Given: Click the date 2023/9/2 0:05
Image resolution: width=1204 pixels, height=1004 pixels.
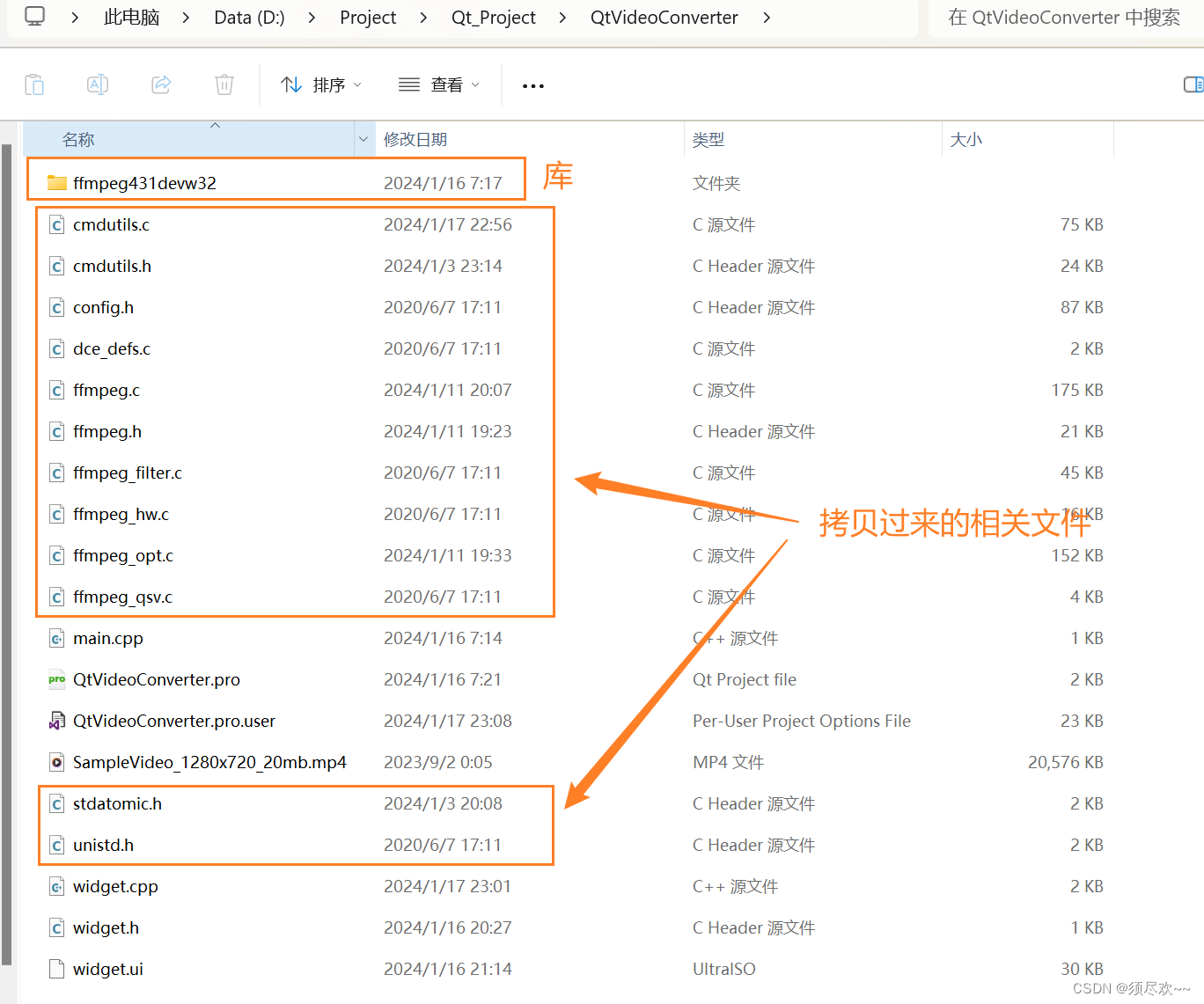Looking at the screenshot, I should (438, 762).
